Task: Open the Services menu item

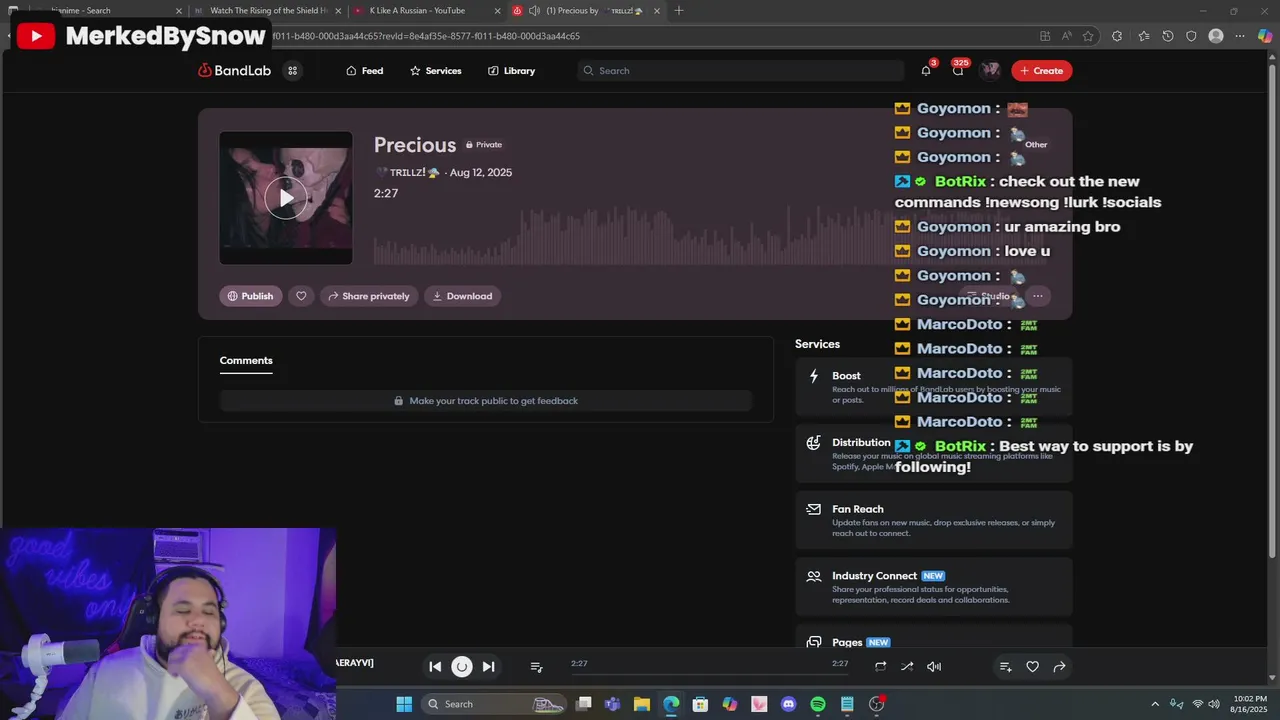Action: pos(435,71)
